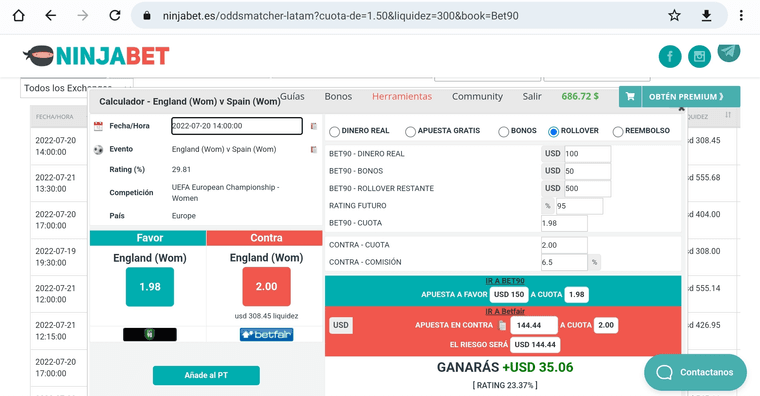Follow the IR A Betfair link
Screen dimensions: 760x396
click(x=505, y=311)
